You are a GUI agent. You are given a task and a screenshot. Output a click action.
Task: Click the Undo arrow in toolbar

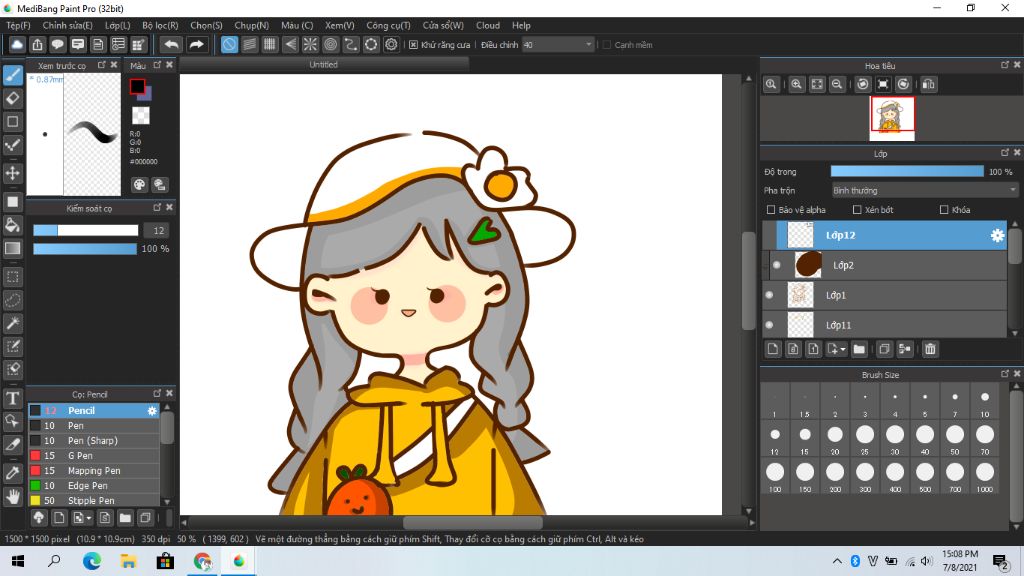coord(172,44)
